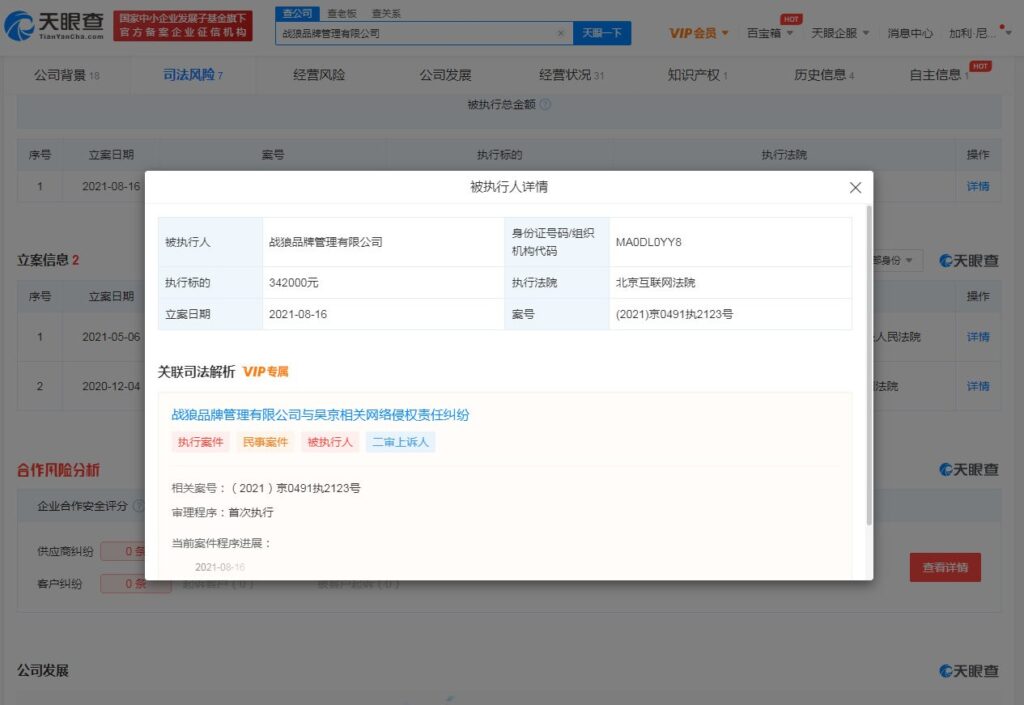Click the VIP专属 label
Screen dimensions: 1024x705
265,372
